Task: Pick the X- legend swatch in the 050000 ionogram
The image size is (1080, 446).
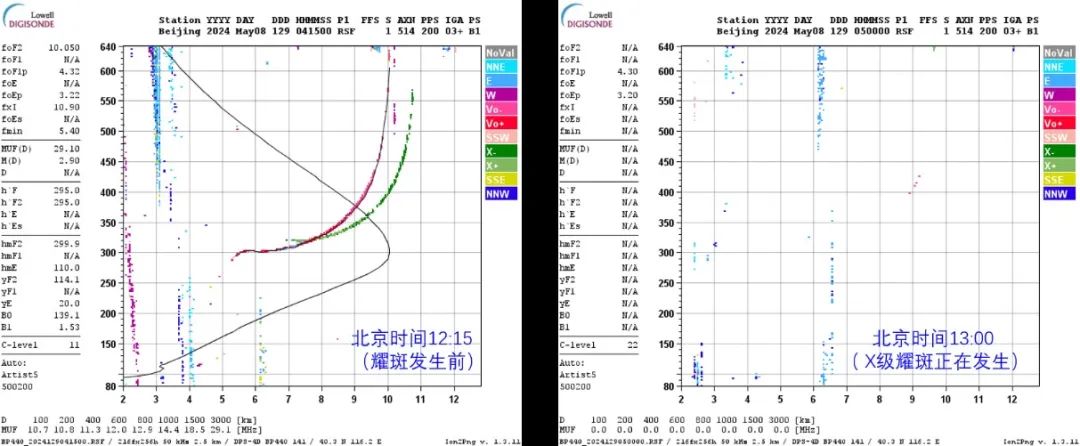Action: click(1059, 151)
